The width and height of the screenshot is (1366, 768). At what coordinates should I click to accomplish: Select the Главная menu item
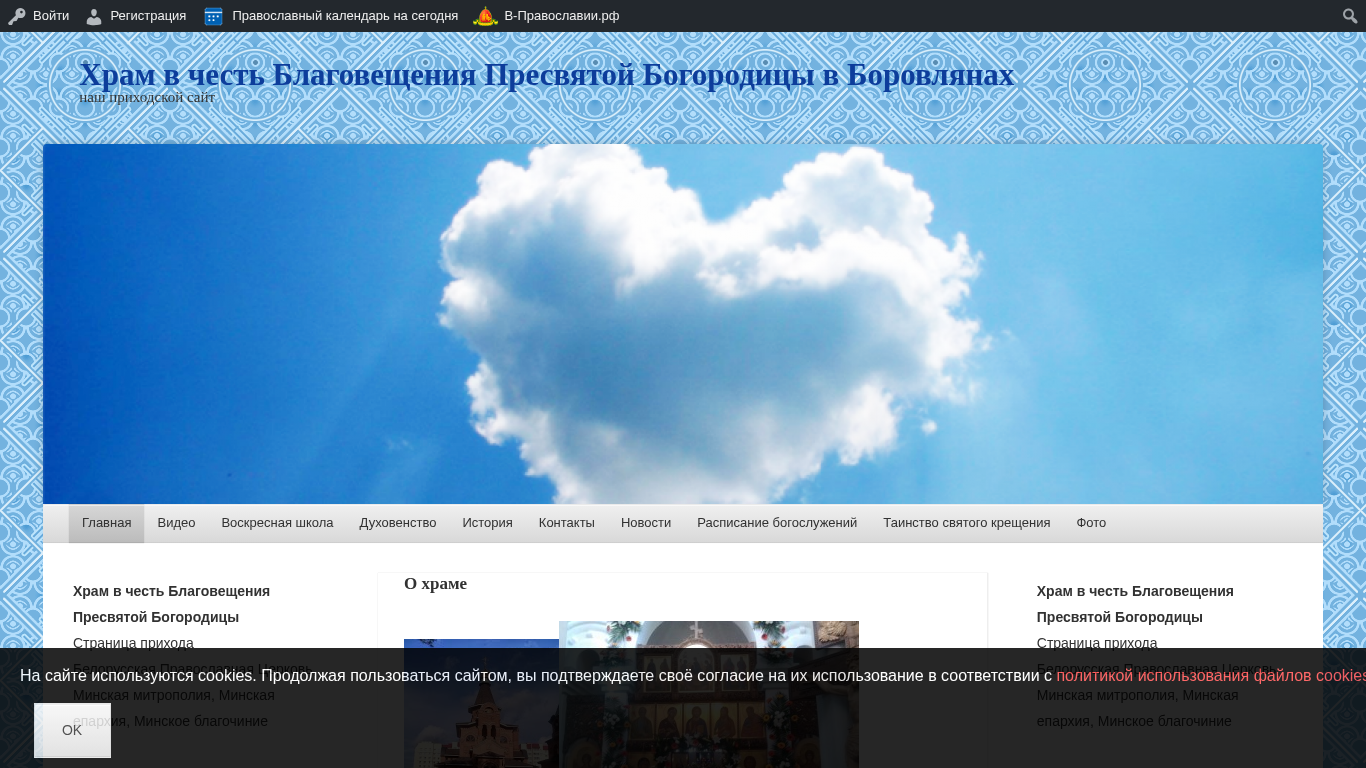(106, 523)
